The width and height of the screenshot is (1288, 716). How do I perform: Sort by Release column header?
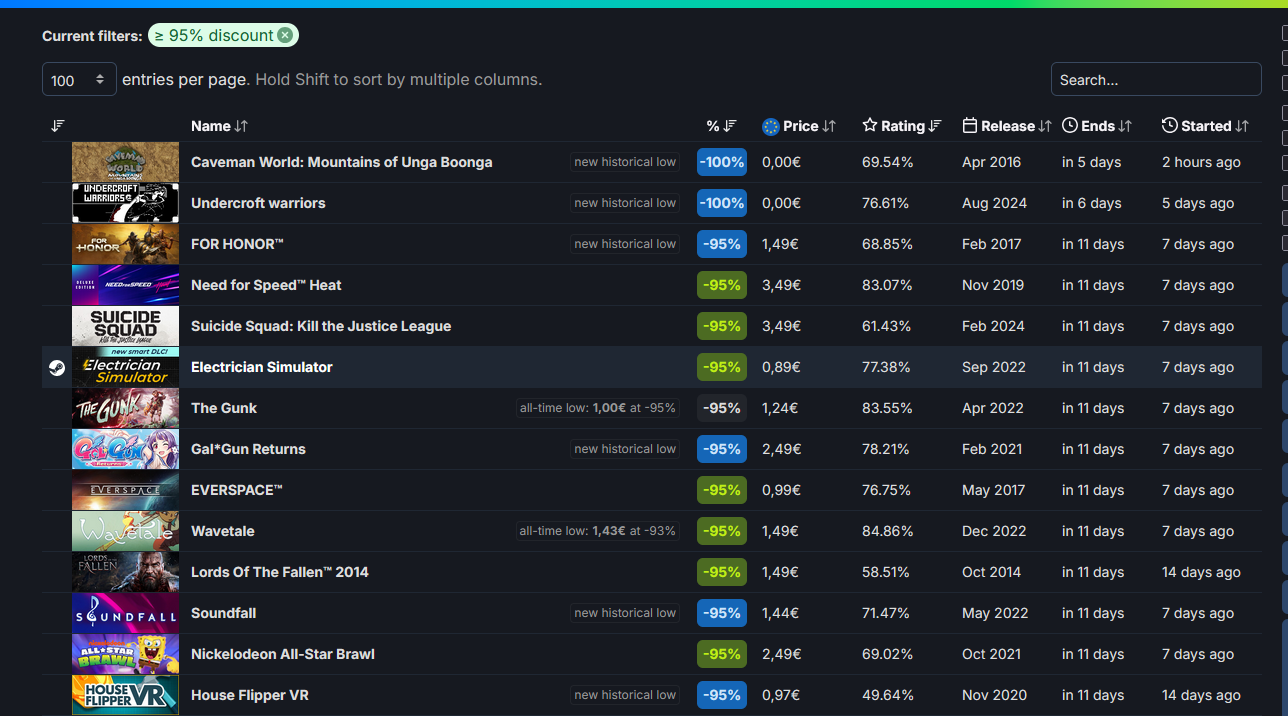tap(1007, 126)
